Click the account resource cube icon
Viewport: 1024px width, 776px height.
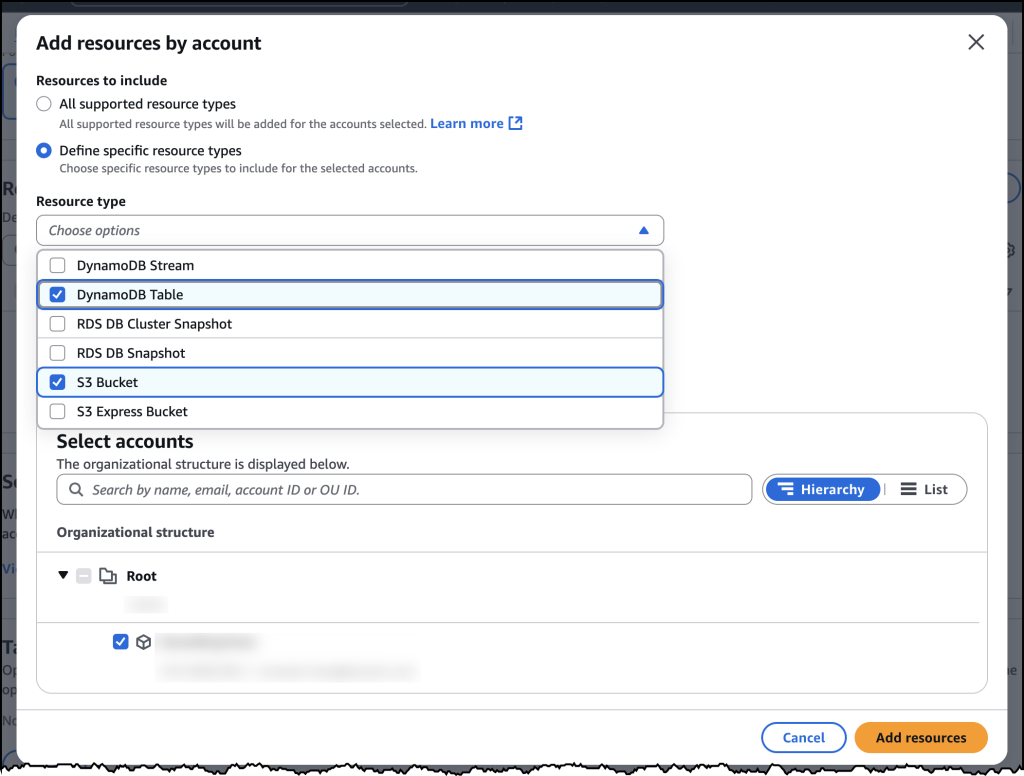coord(144,641)
